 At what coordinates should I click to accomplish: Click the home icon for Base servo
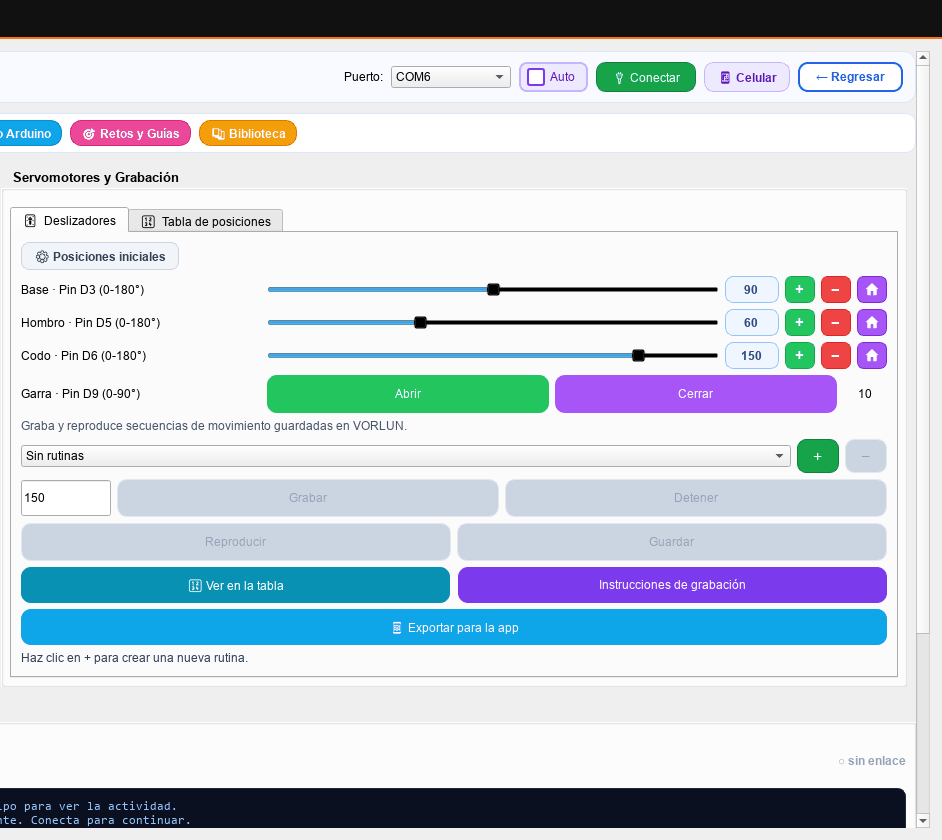tap(871, 290)
